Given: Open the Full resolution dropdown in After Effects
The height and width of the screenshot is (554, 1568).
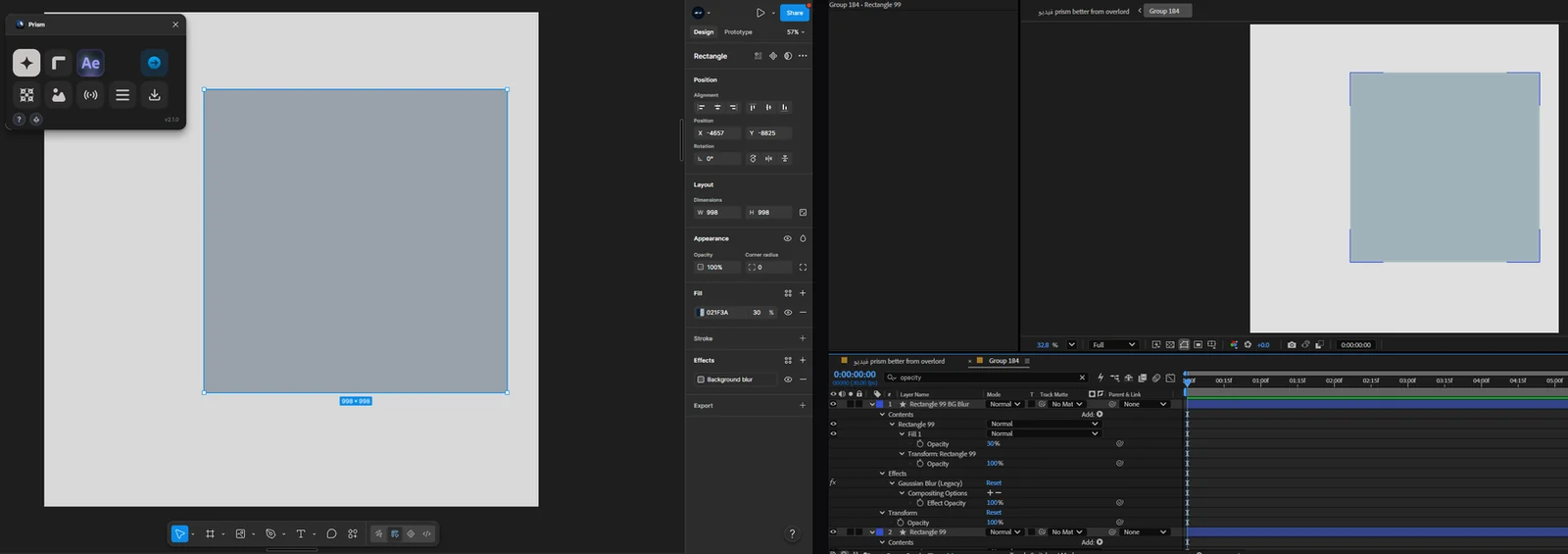Looking at the screenshot, I should point(1114,345).
